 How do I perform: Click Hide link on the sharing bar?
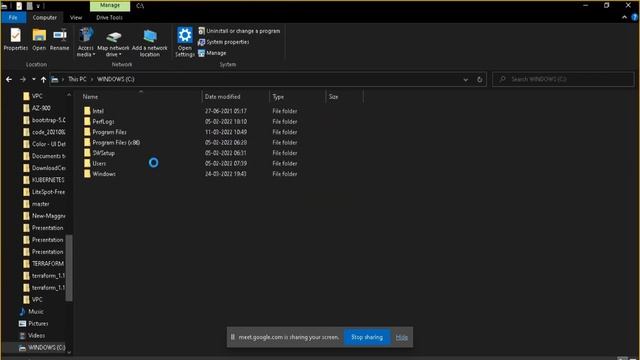pyautogui.click(x=402, y=337)
